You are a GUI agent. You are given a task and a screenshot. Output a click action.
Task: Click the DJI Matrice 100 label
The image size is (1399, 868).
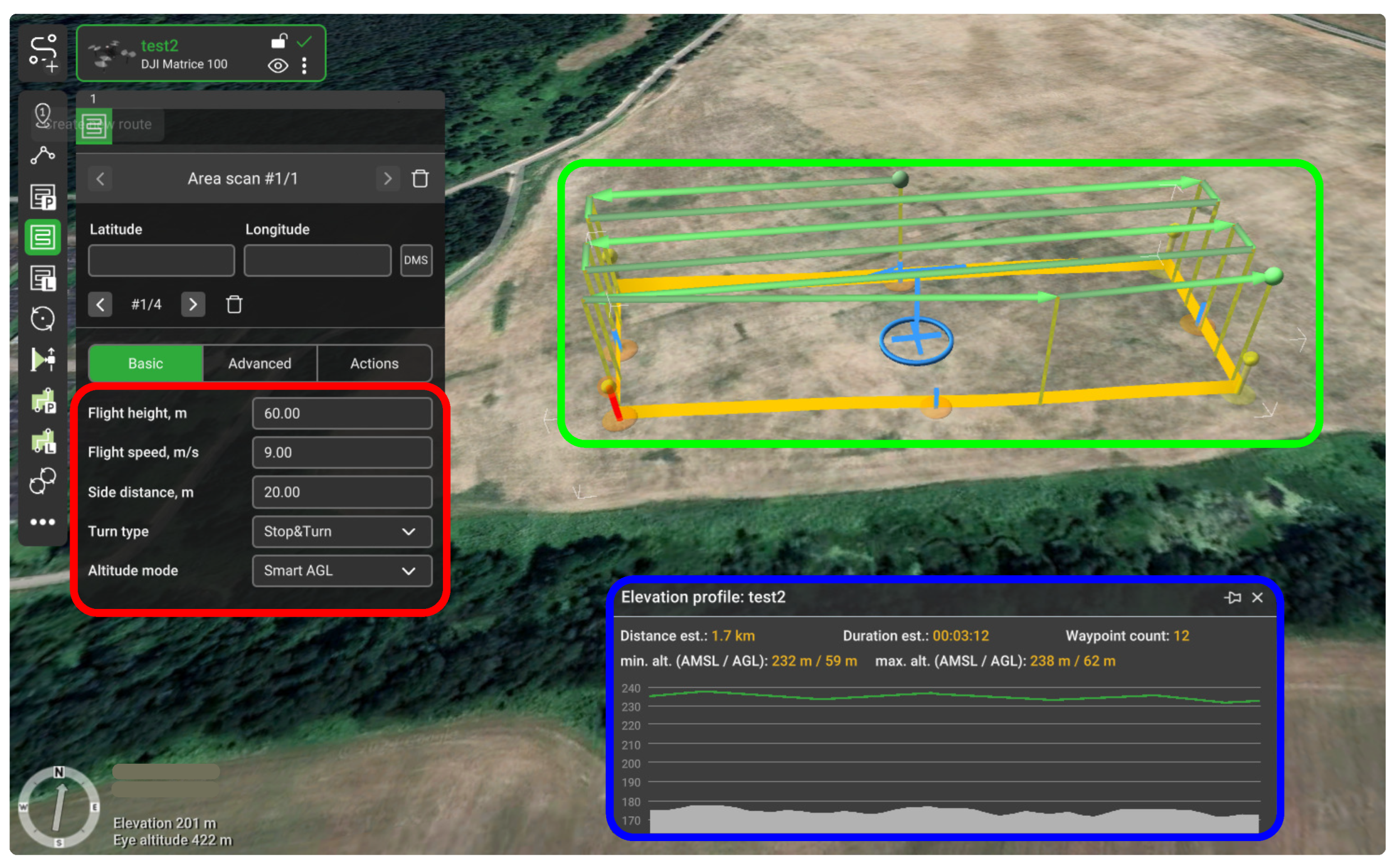[x=184, y=64]
